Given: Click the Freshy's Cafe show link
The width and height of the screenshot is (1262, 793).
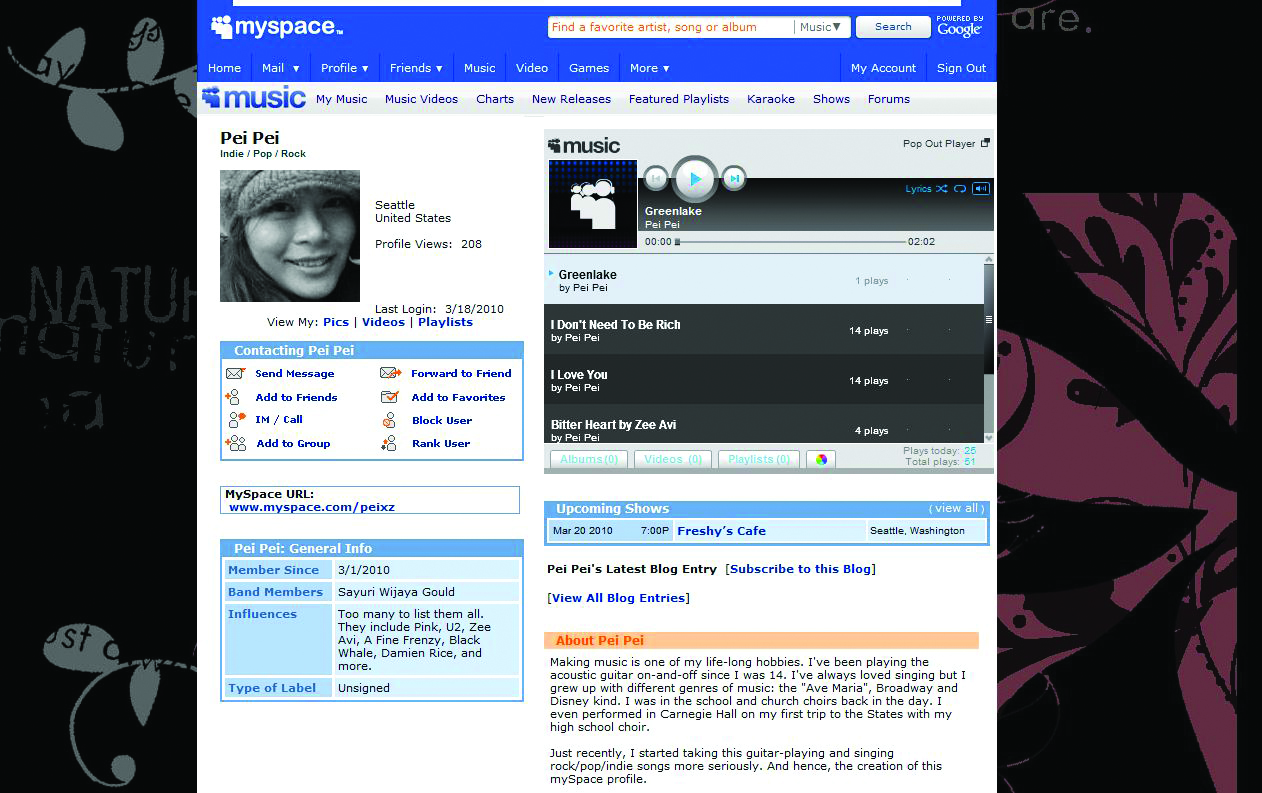Looking at the screenshot, I should (x=722, y=531).
